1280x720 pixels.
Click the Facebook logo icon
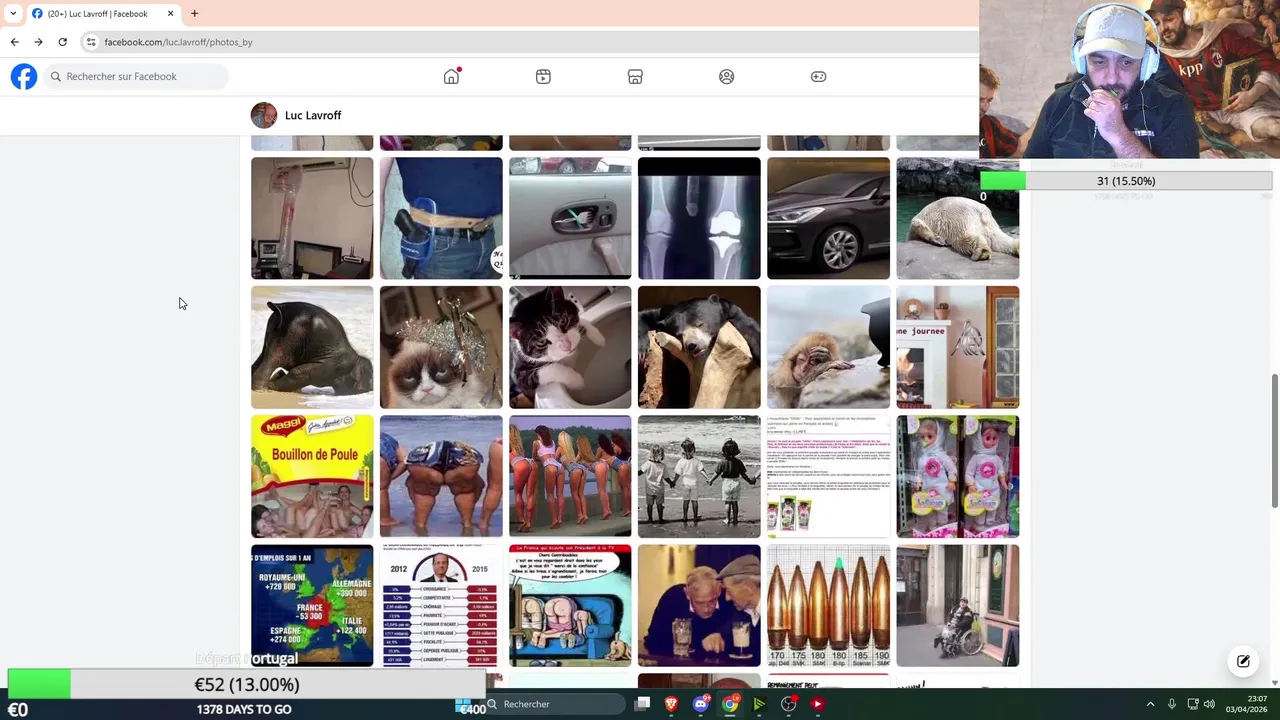point(24,76)
